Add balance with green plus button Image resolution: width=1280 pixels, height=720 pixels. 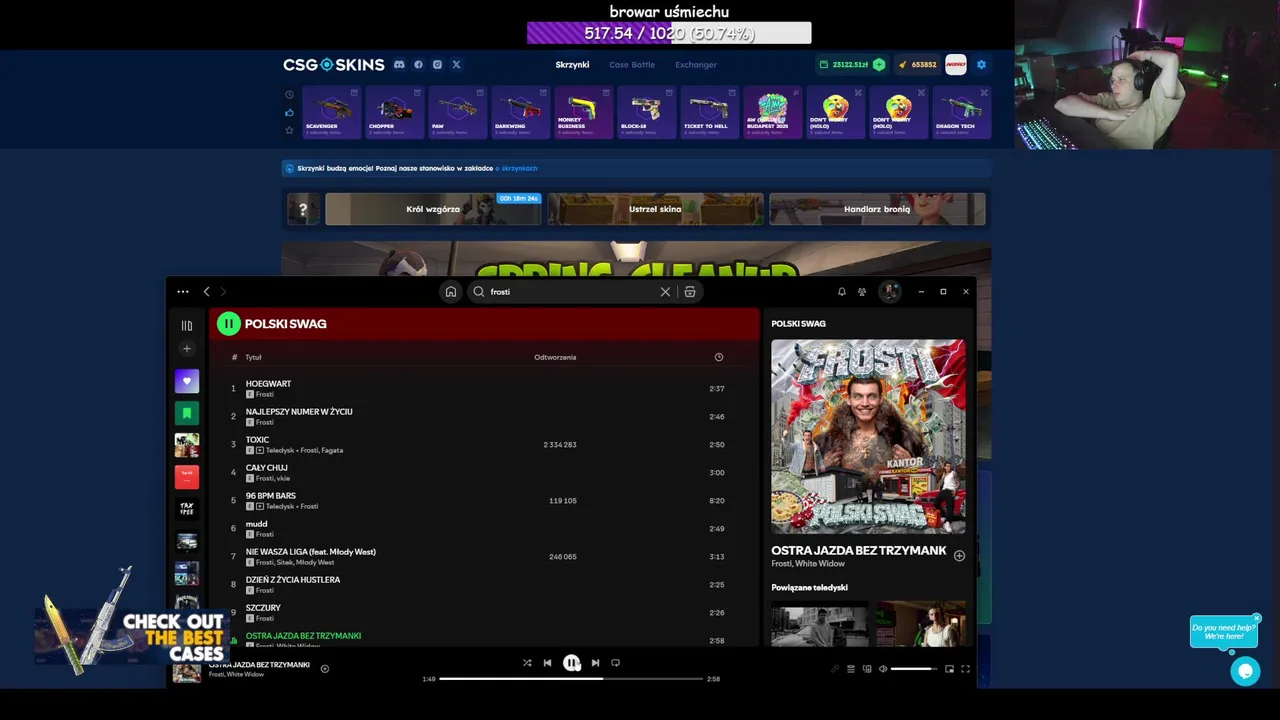pos(878,65)
